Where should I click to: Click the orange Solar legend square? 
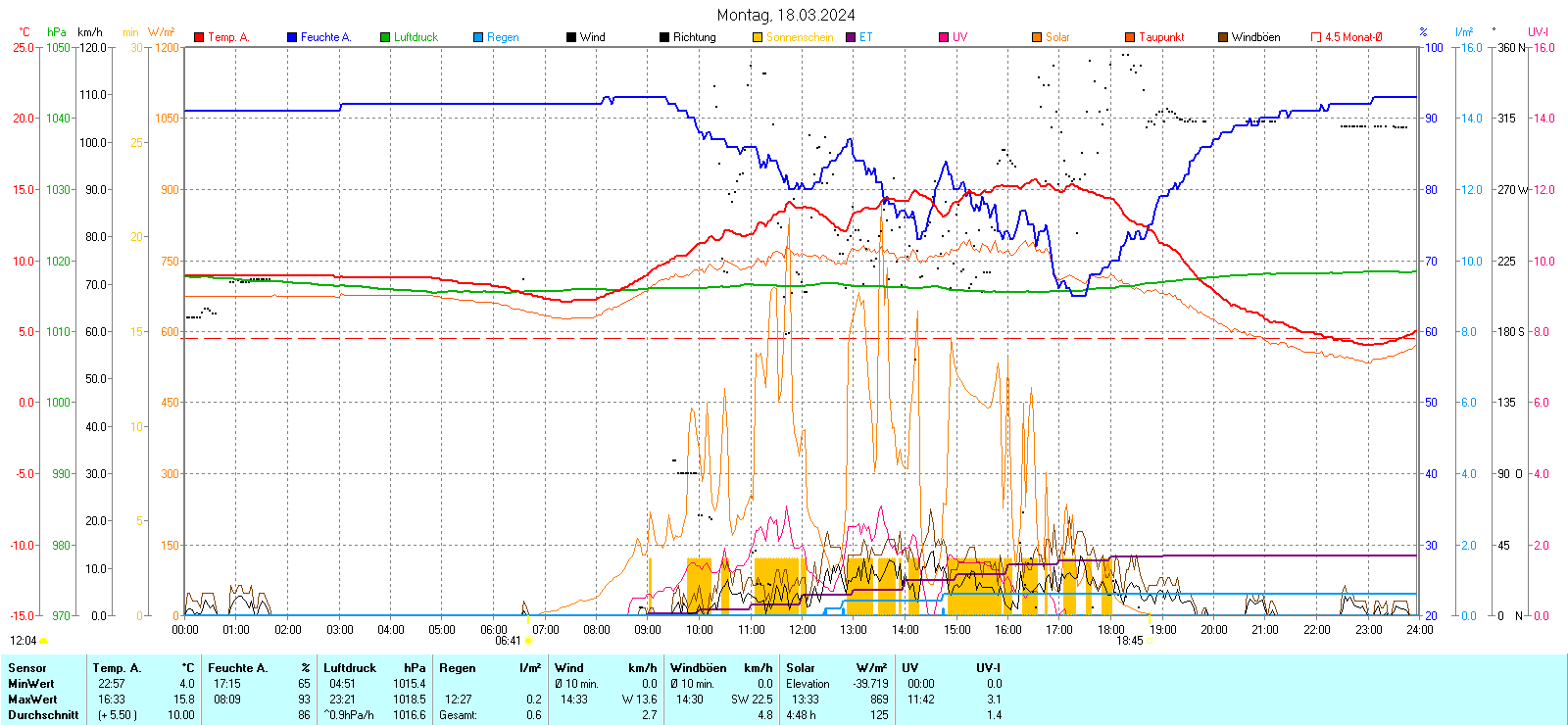point(1037,37)
